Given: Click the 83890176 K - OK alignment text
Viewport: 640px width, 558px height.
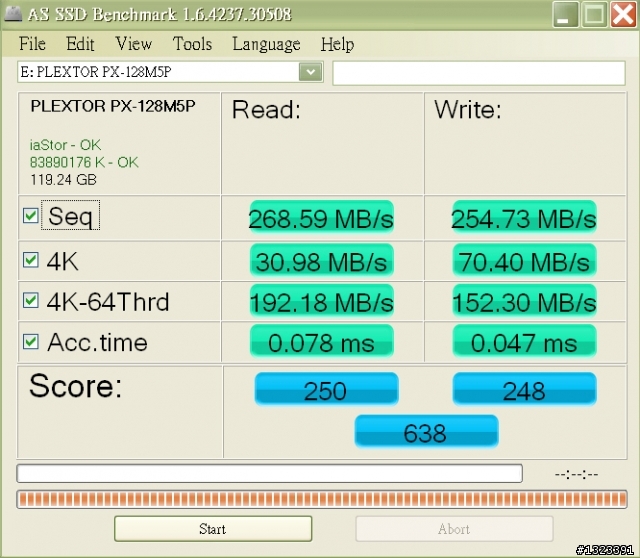Looking at the screenshot, I should (84, 162).
